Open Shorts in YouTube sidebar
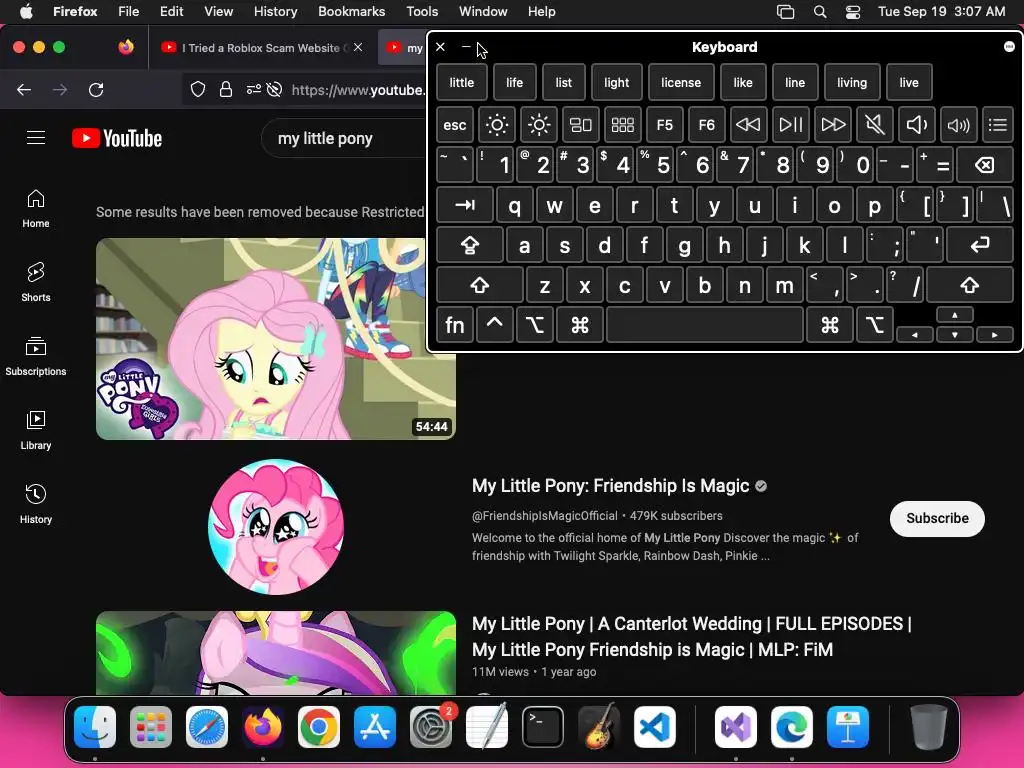Viewport: 1024px width, 768px height. coord(36,282)
